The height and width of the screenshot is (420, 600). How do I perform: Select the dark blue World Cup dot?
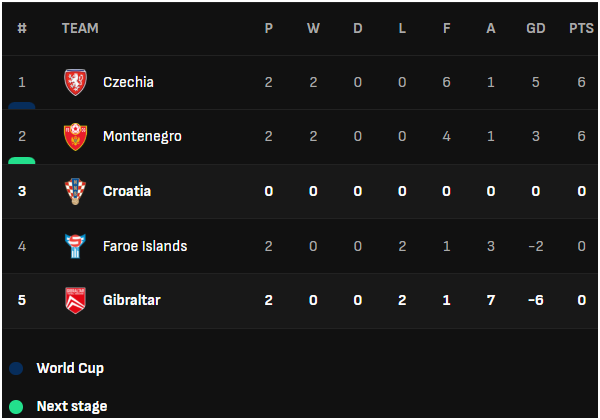click(16, 368)
